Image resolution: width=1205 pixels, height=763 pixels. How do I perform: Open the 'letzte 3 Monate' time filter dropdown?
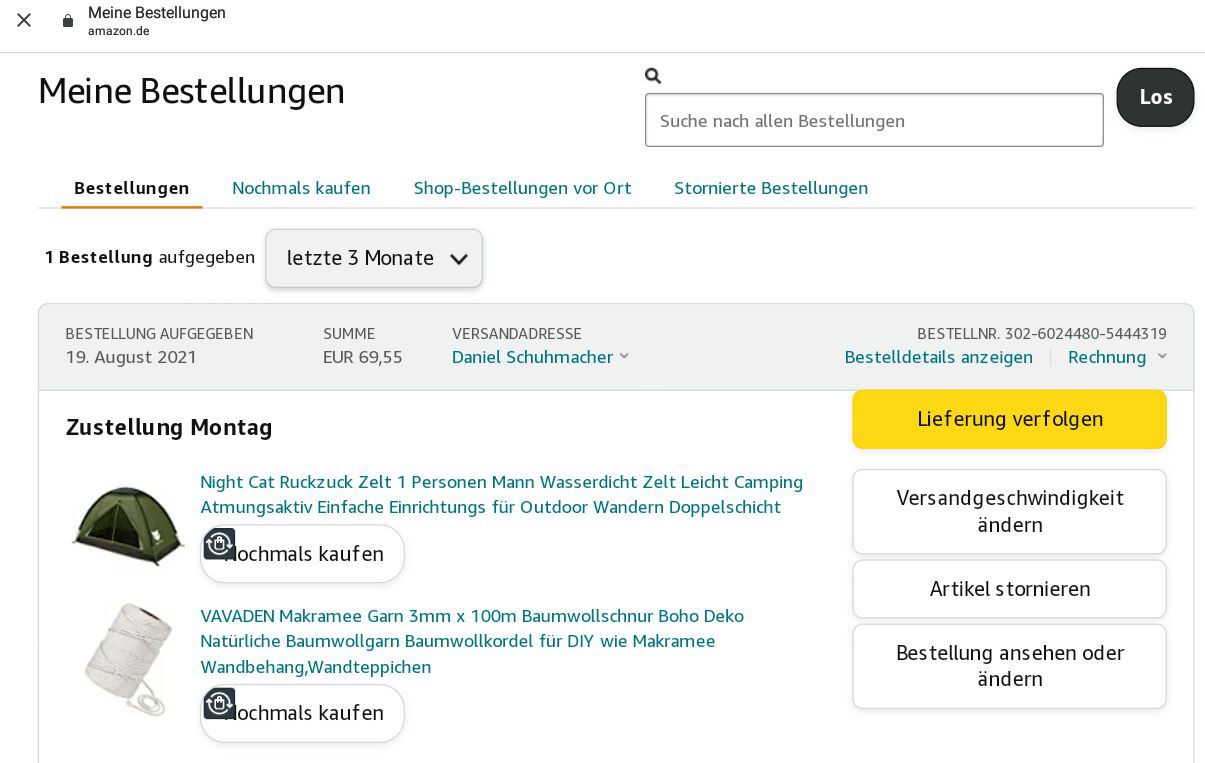373,258
